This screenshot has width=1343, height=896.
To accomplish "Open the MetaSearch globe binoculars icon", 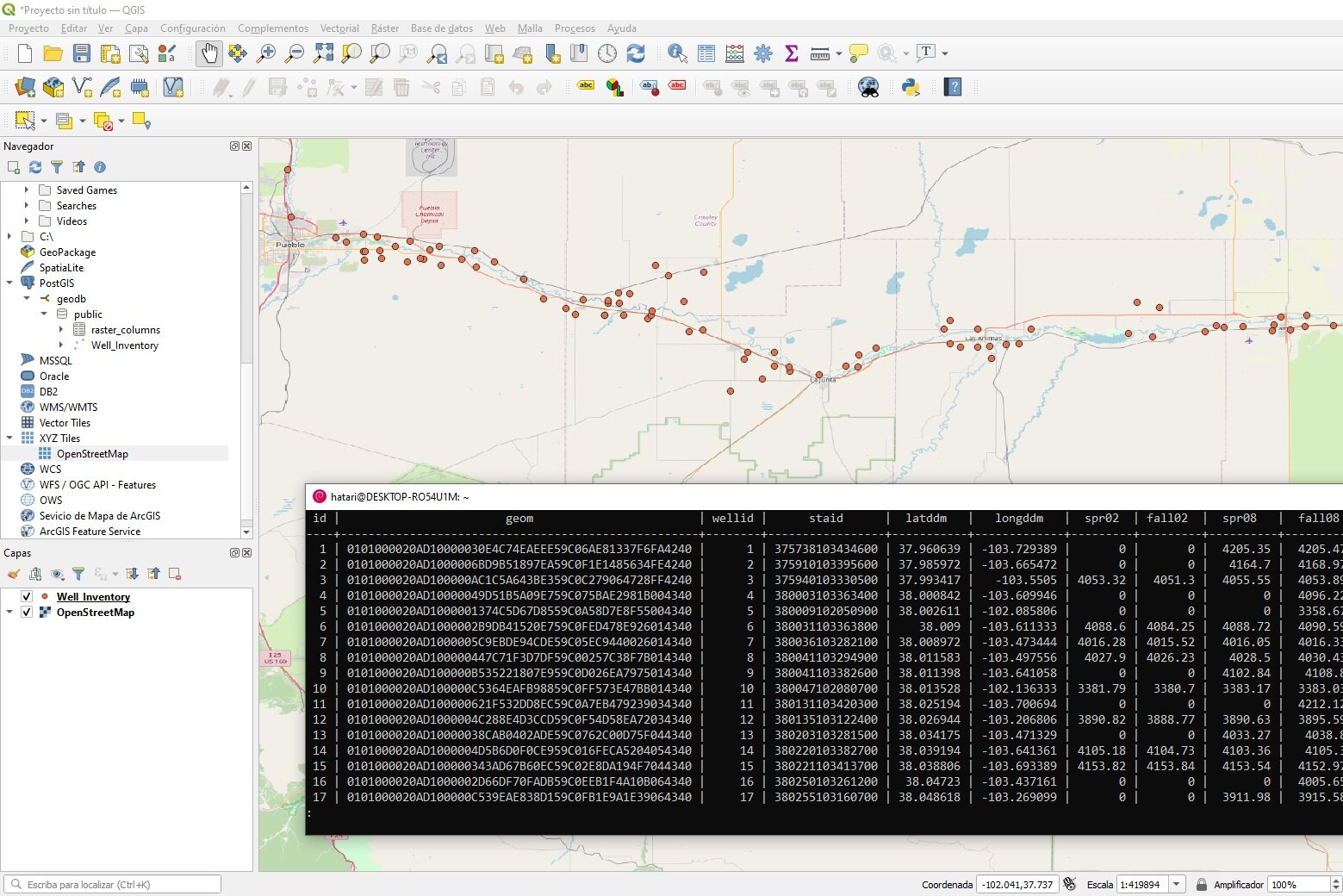I will tap(868, 87).
